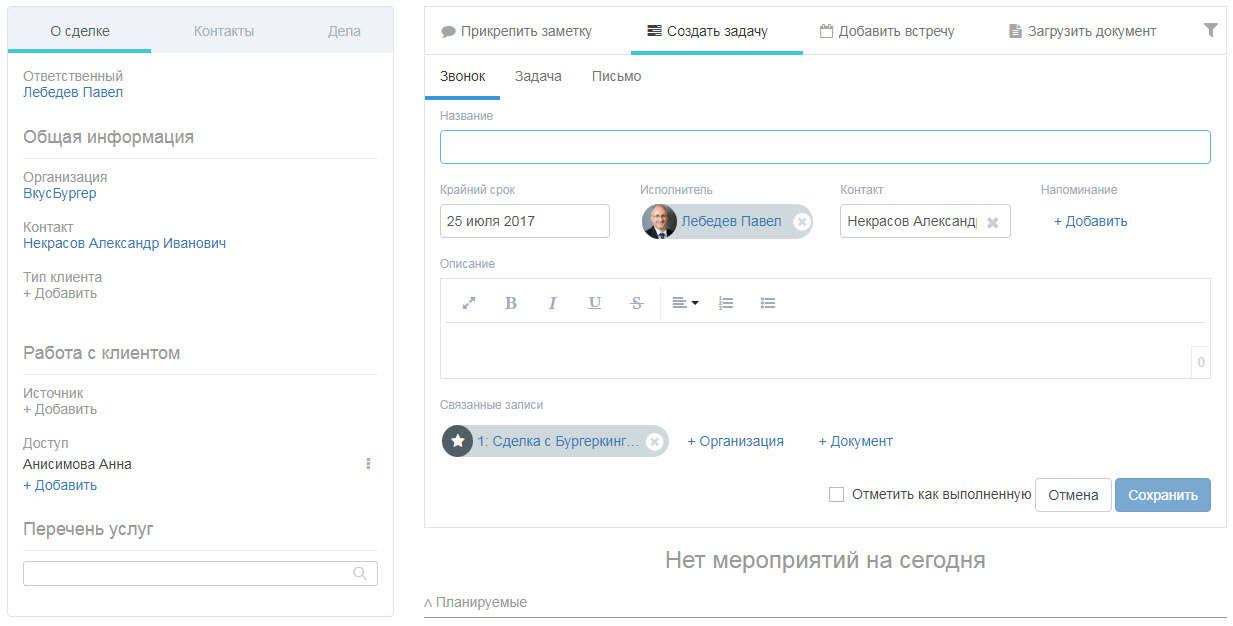The height and width of the screenshot is (626, 1233).
Task: Select the Письмо task type tab
Action: point(616,76)
